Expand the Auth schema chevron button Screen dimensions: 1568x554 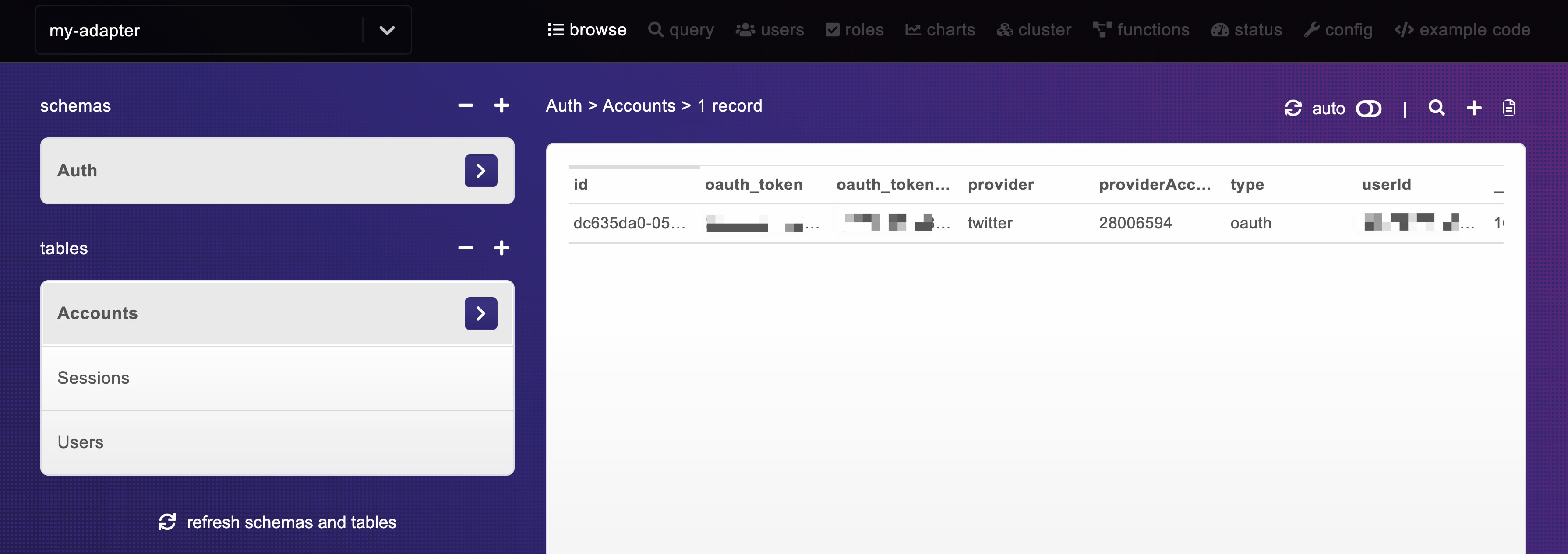tap(480, 171)
